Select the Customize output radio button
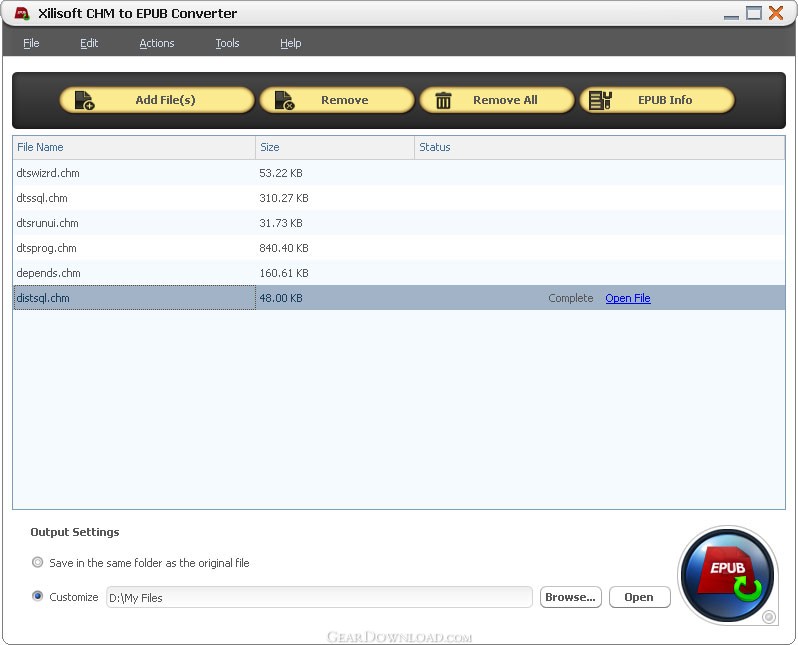 coord(38,597)
